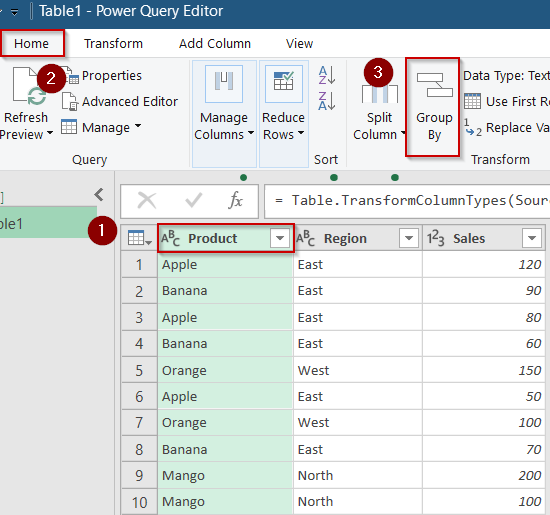Select the Sales value 200 cell
The height and width of the screenshot is (515, 550).
click(x=484, y=476)
